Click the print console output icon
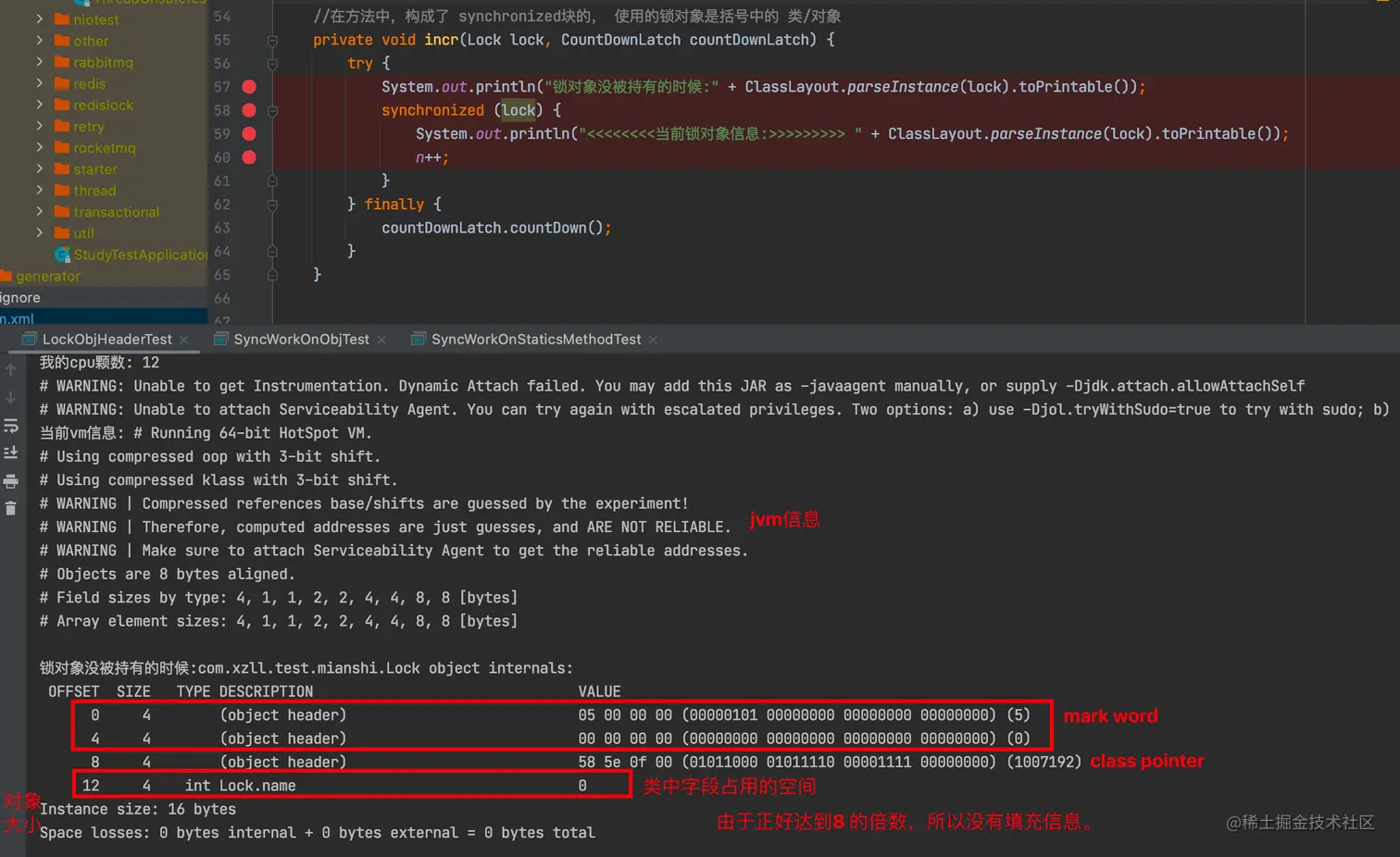The width and height of the screenshot is (1400, 857). 11,481
